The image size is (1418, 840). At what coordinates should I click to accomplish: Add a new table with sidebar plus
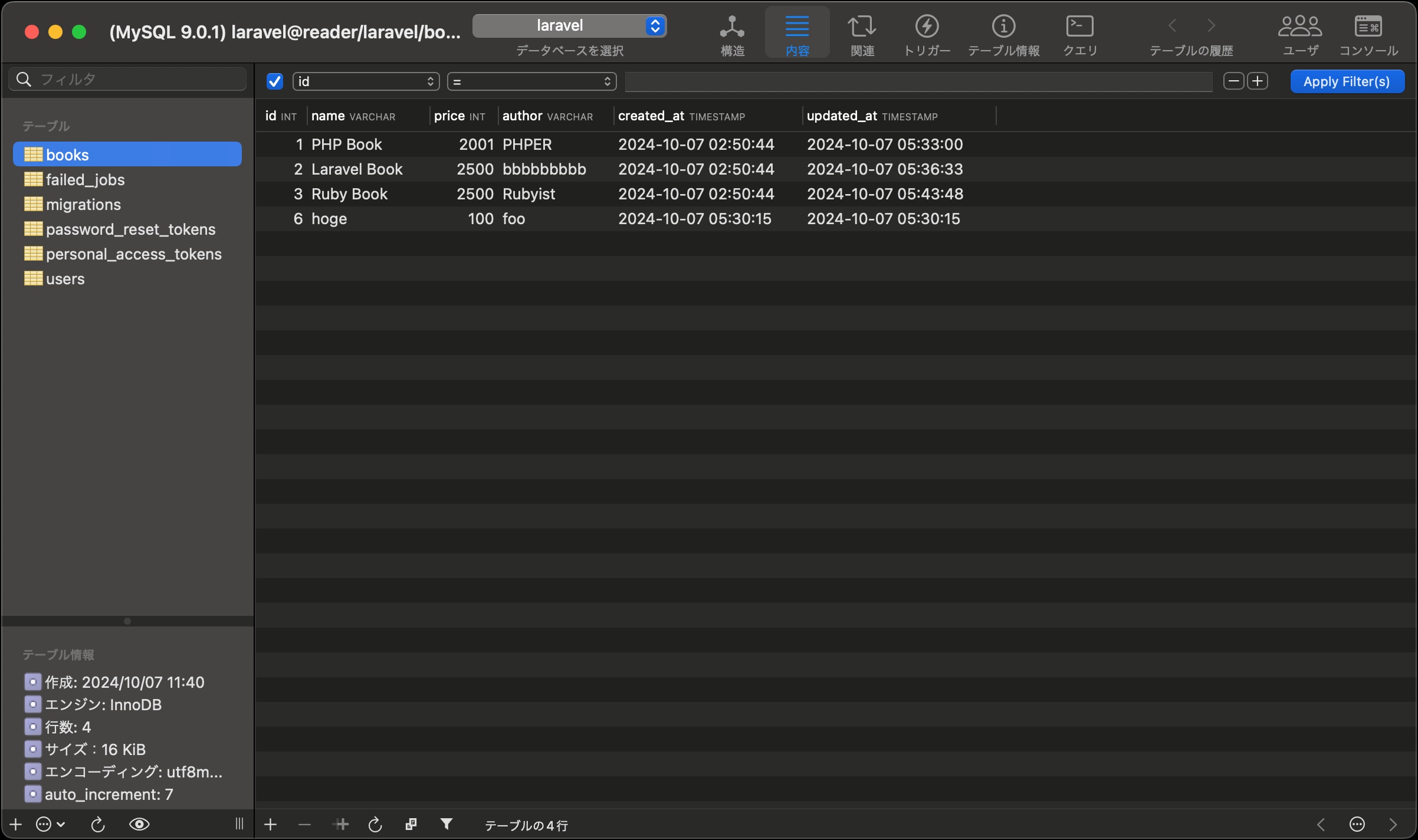point(15,824)
